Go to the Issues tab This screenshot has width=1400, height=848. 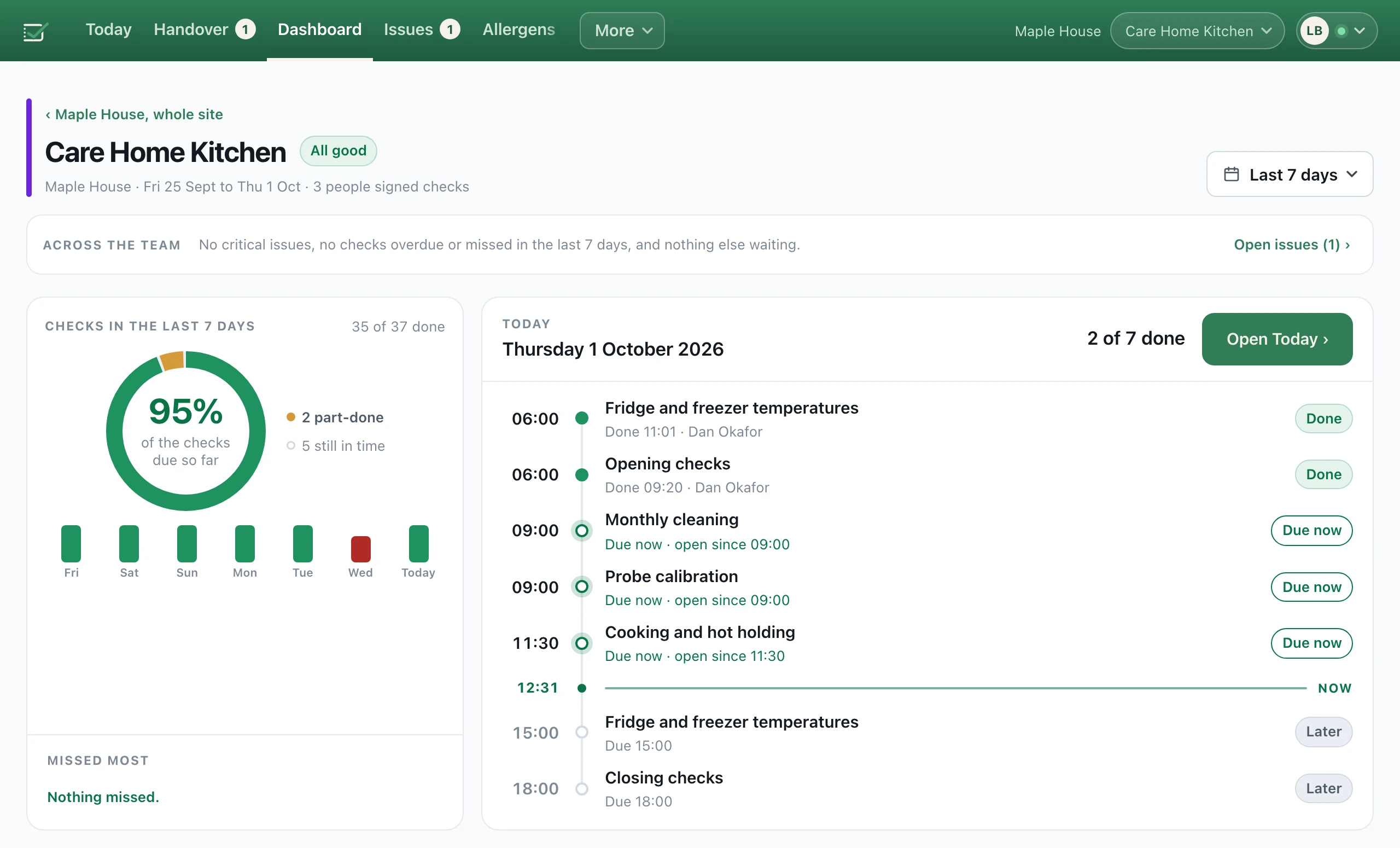pos(421,30)
